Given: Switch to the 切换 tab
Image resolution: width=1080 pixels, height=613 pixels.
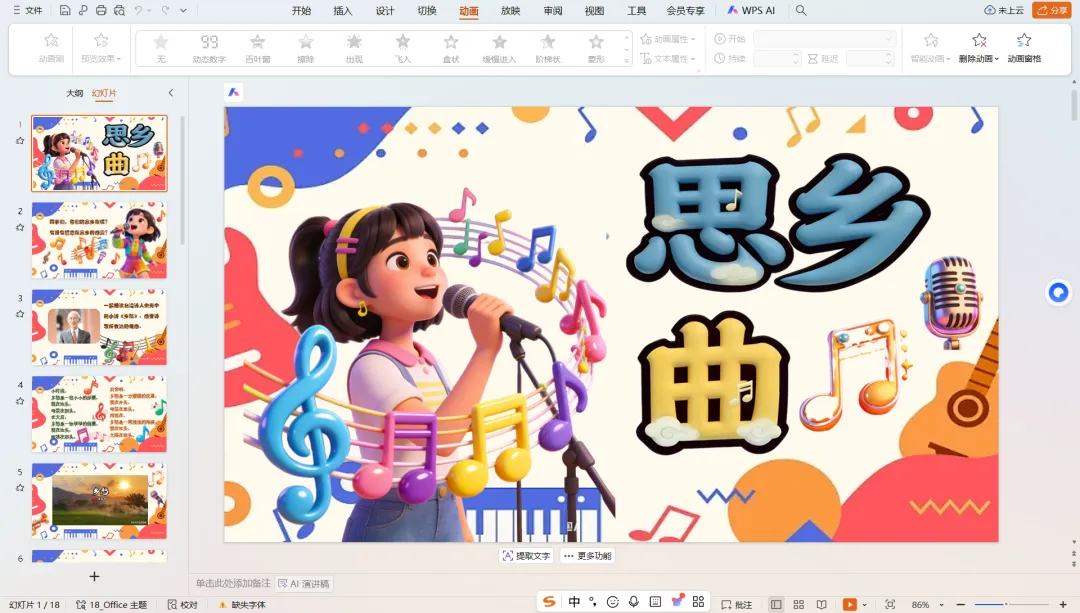Looking at the screenshot, I should coord(427,10).
